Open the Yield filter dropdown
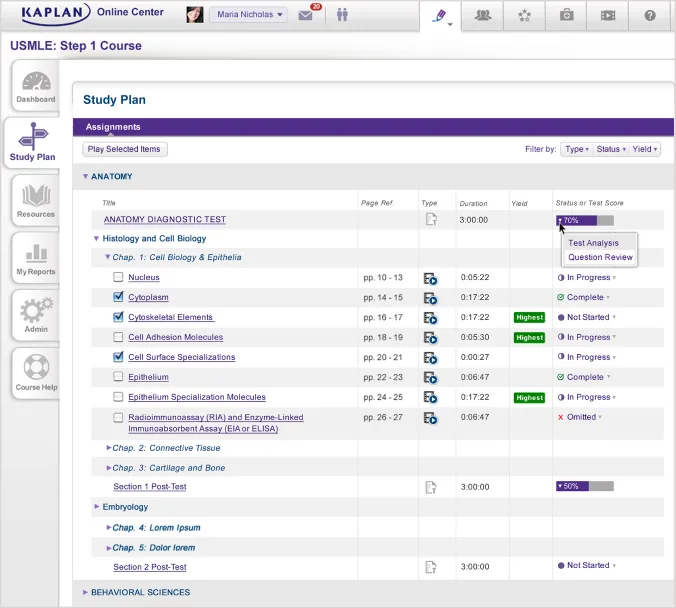 tap(645, 149)
